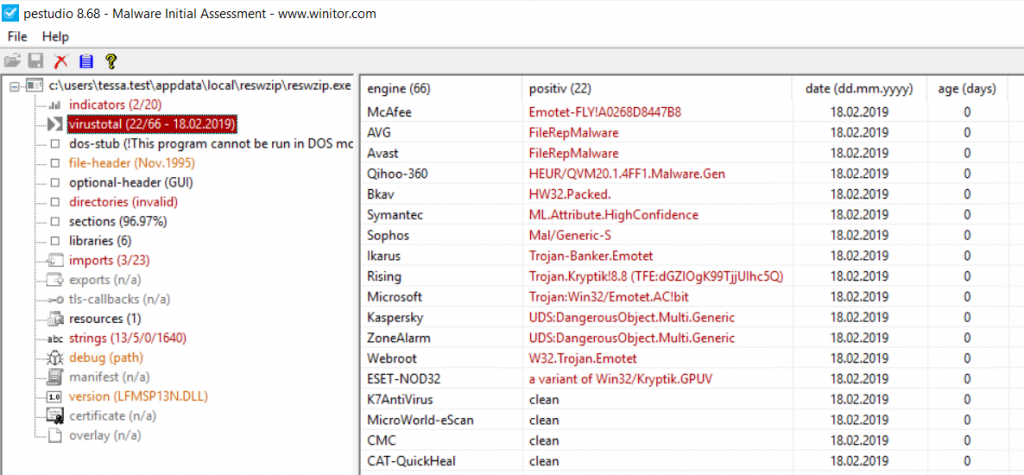Click the Symantec engine name
1024x475 pixels.
(x=394, y=215)
